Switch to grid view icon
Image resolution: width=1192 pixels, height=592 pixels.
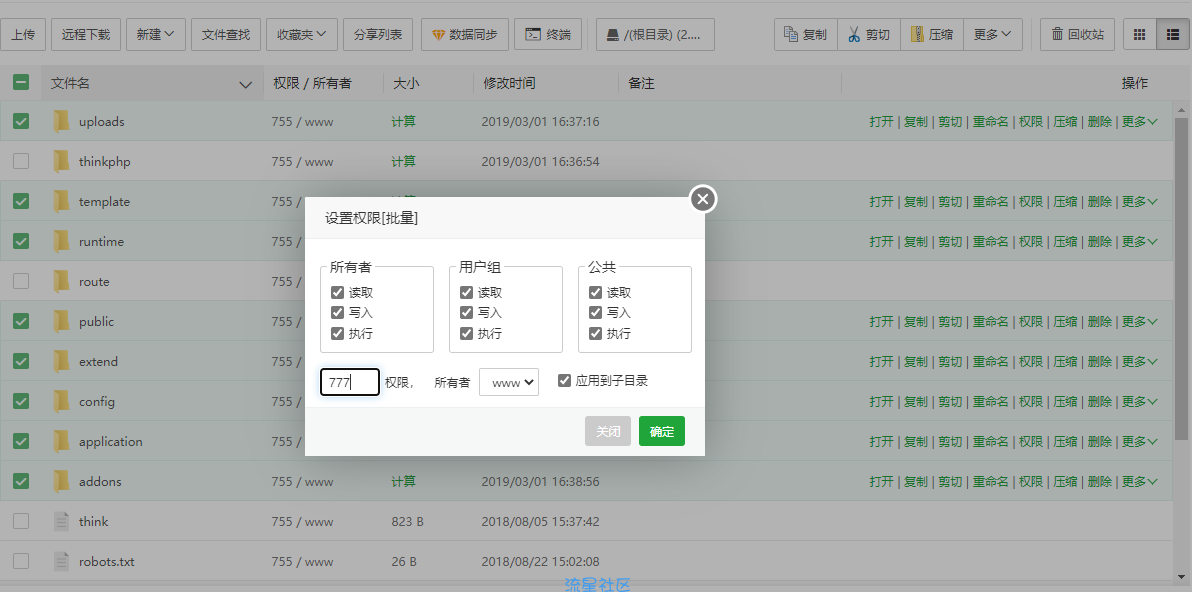coord(1139,34)
